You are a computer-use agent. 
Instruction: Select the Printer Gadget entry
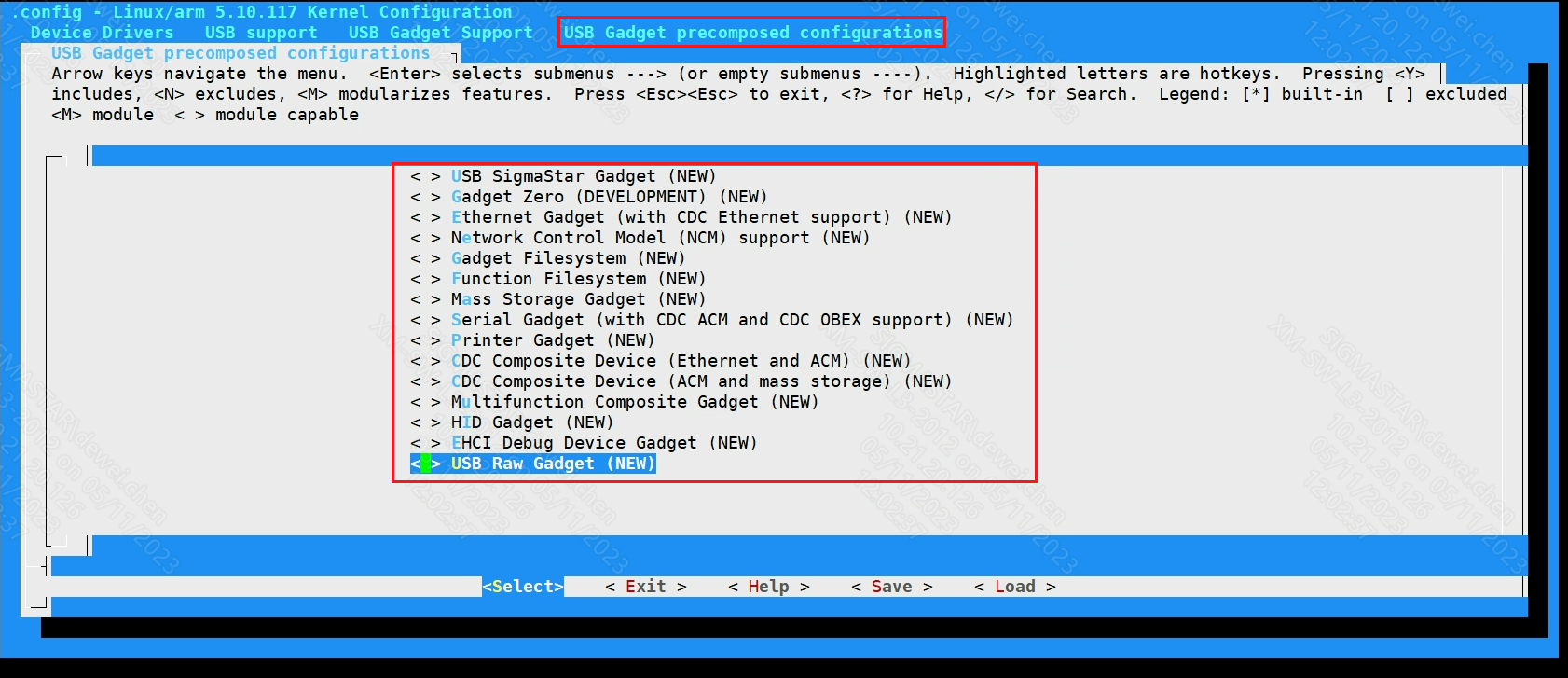(532, 340)
